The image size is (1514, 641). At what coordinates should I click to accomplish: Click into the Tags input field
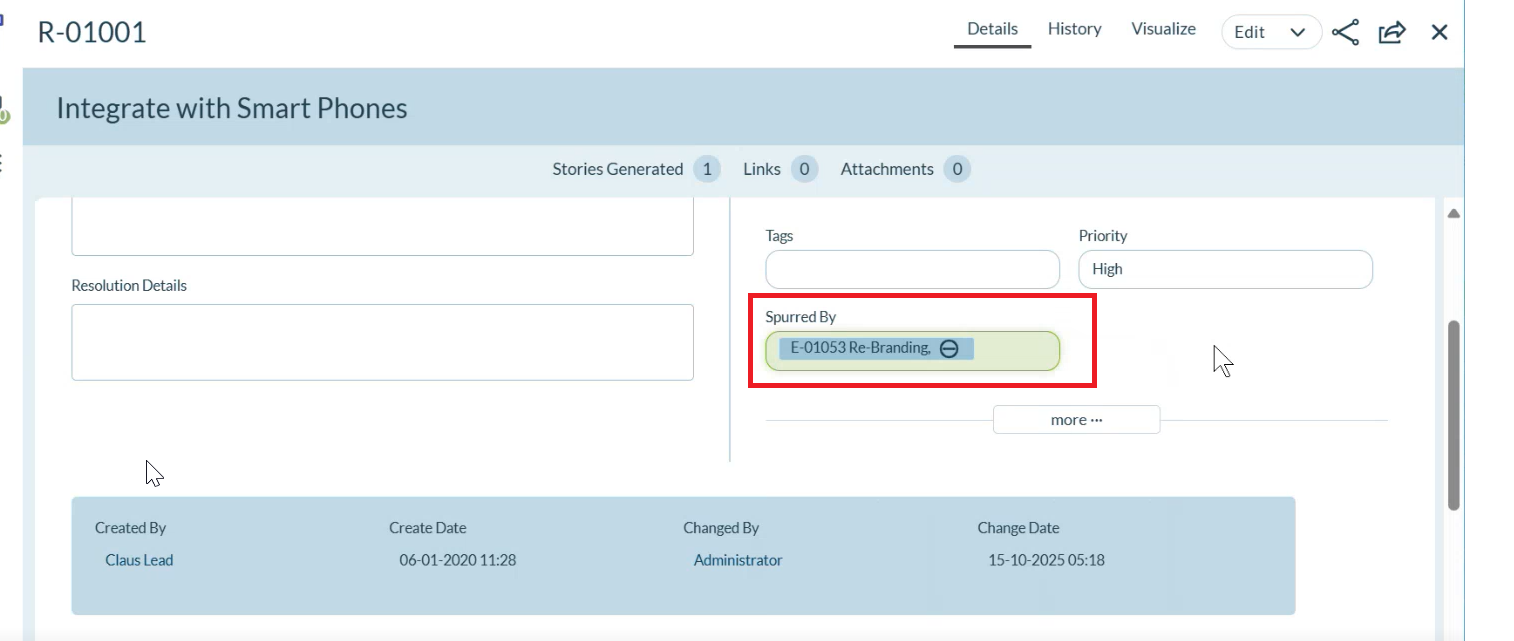(911, 269)
